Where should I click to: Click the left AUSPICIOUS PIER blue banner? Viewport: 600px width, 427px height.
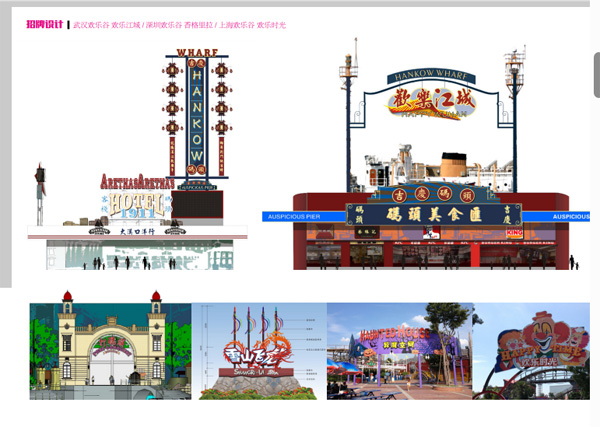click(x=291, y=216)
